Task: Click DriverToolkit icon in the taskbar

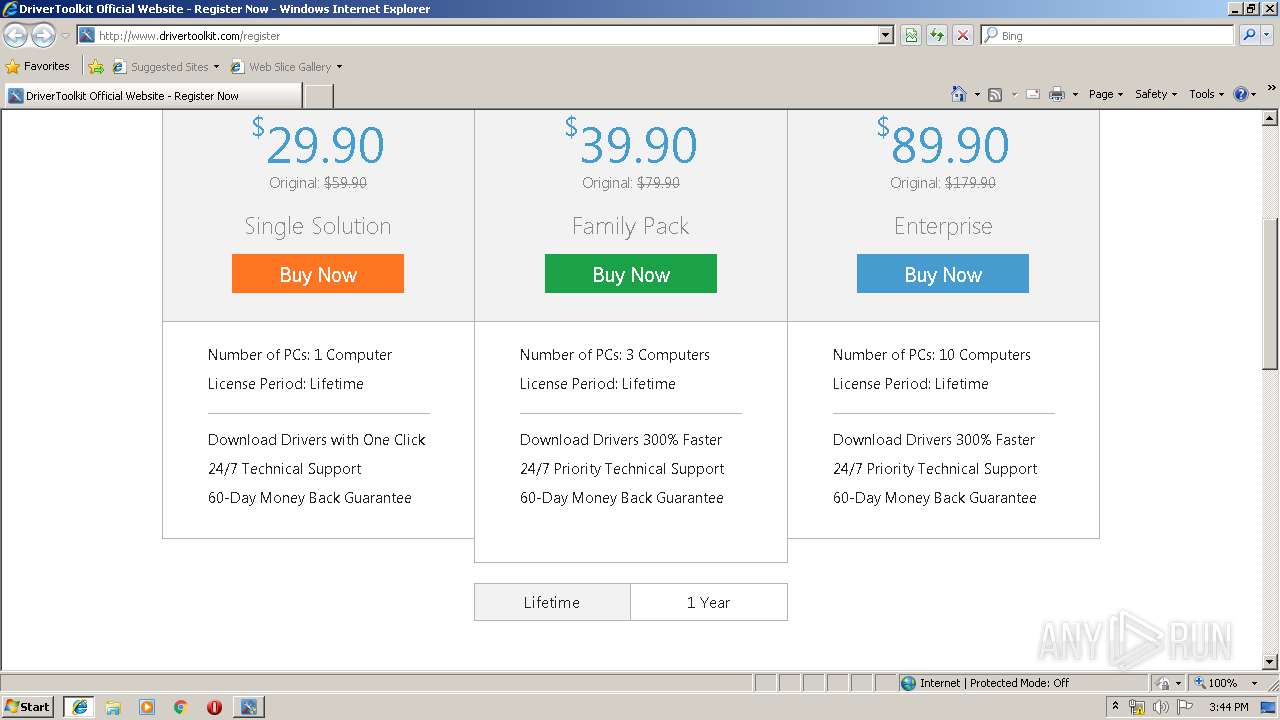Action: pos(248,707)
